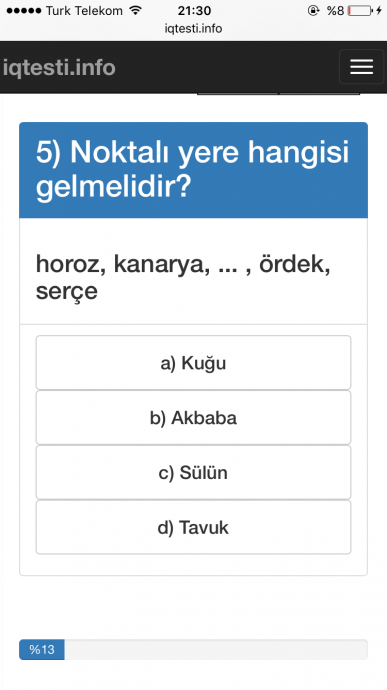This screenshot has height=690, width=387.
Task: Tap the Turk Telekom carrier label
Action: pos(84,11)
